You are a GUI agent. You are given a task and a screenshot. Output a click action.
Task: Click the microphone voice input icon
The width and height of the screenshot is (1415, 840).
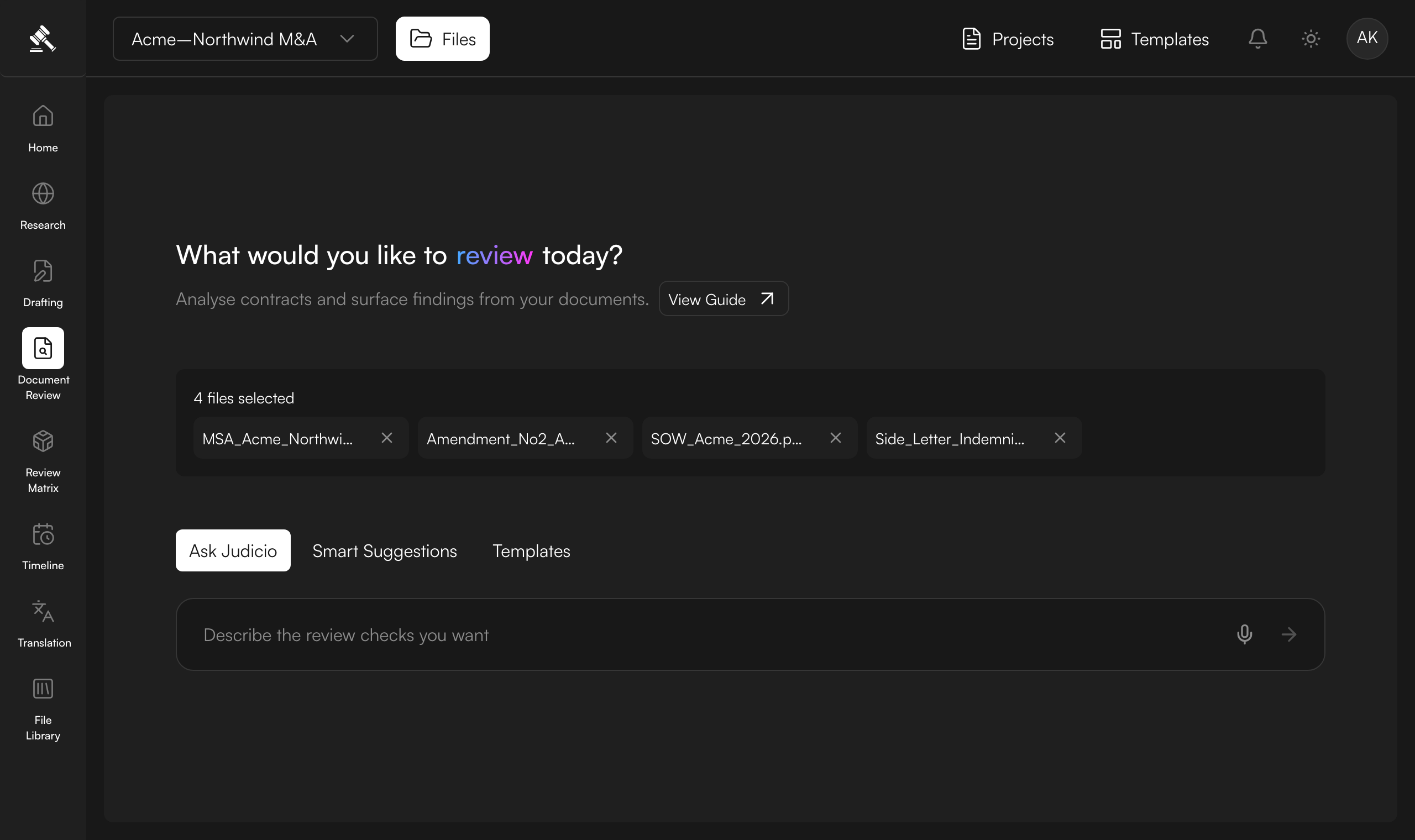1245,634
